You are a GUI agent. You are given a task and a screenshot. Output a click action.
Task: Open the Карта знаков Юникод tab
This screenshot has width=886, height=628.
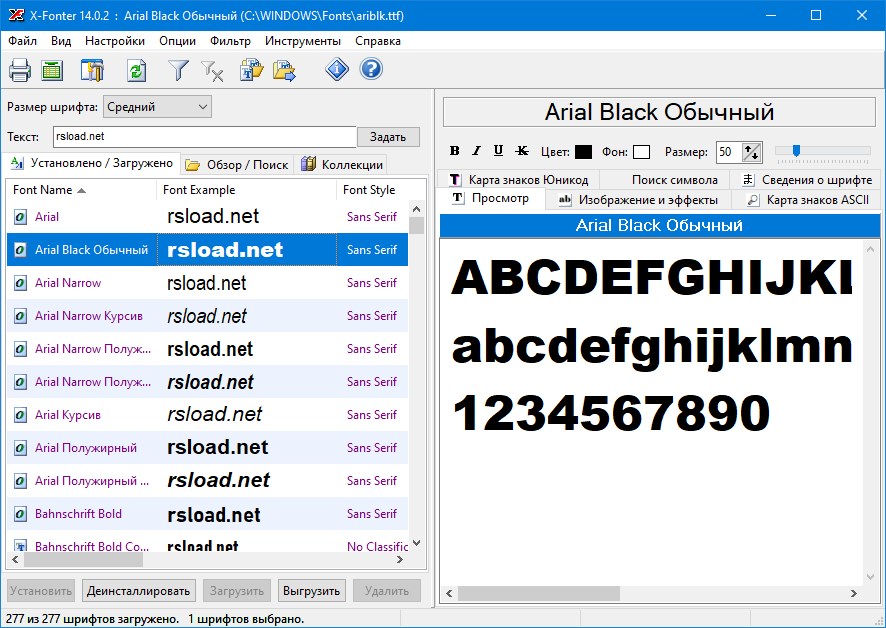tap(518, 180)
